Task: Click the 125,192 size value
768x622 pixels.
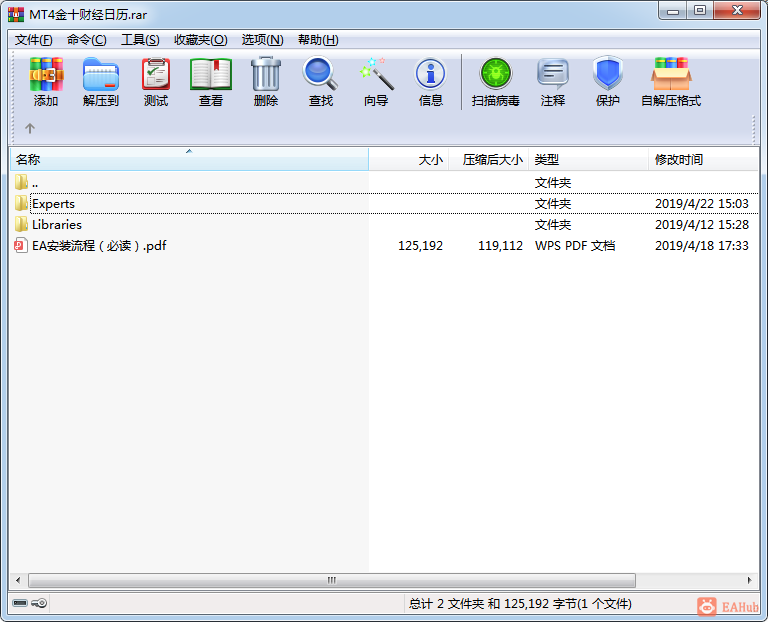Action: pos(420,246)
